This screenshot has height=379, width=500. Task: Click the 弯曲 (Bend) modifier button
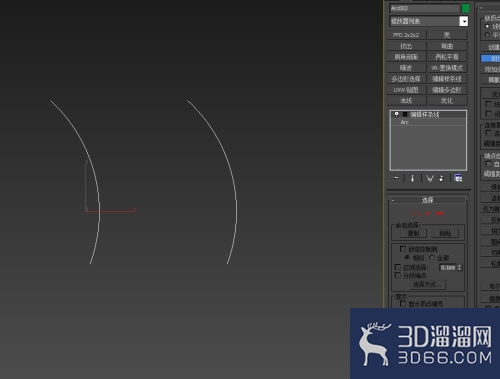(x=447, y=46)
